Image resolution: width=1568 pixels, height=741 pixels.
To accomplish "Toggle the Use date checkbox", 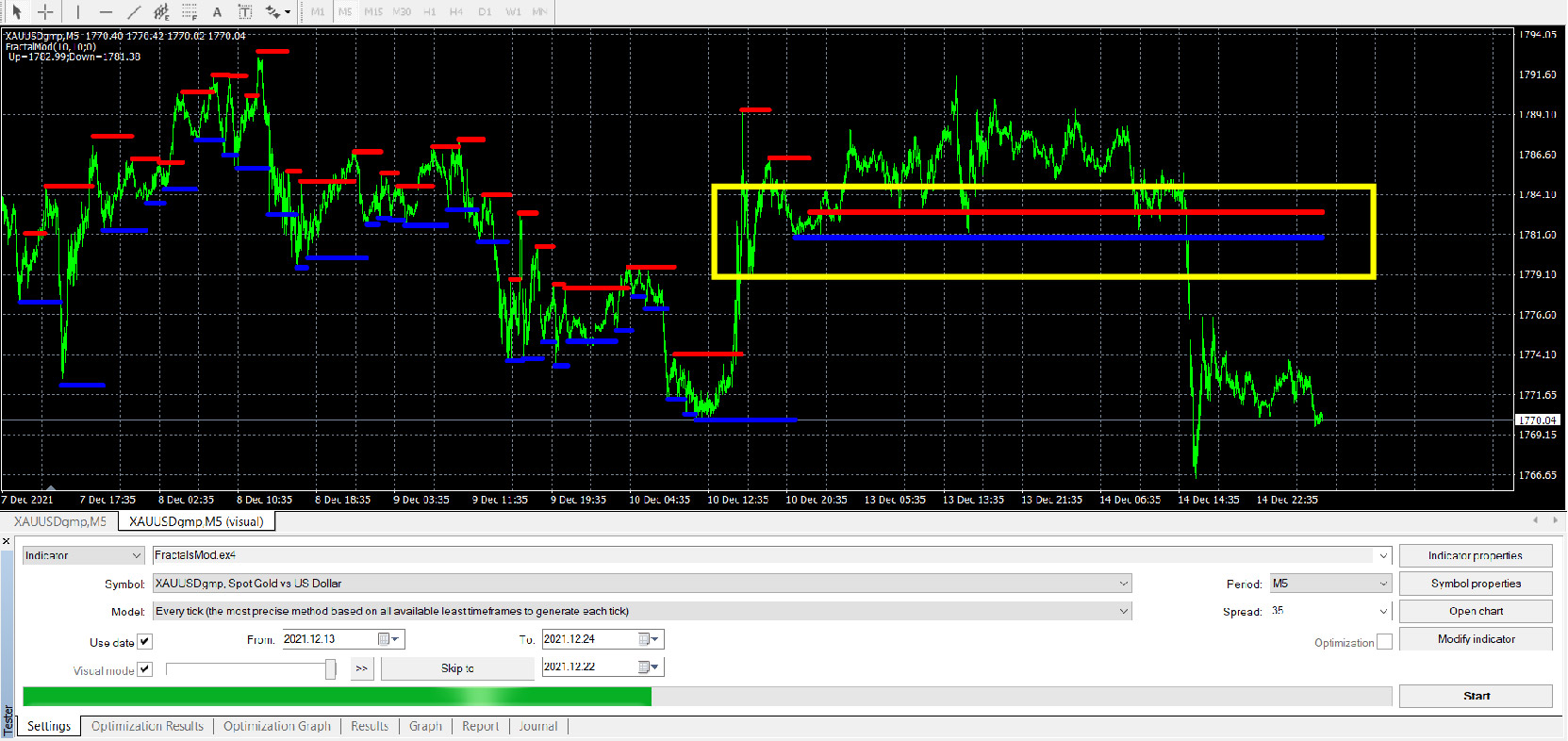I will [x=144, y=642].
